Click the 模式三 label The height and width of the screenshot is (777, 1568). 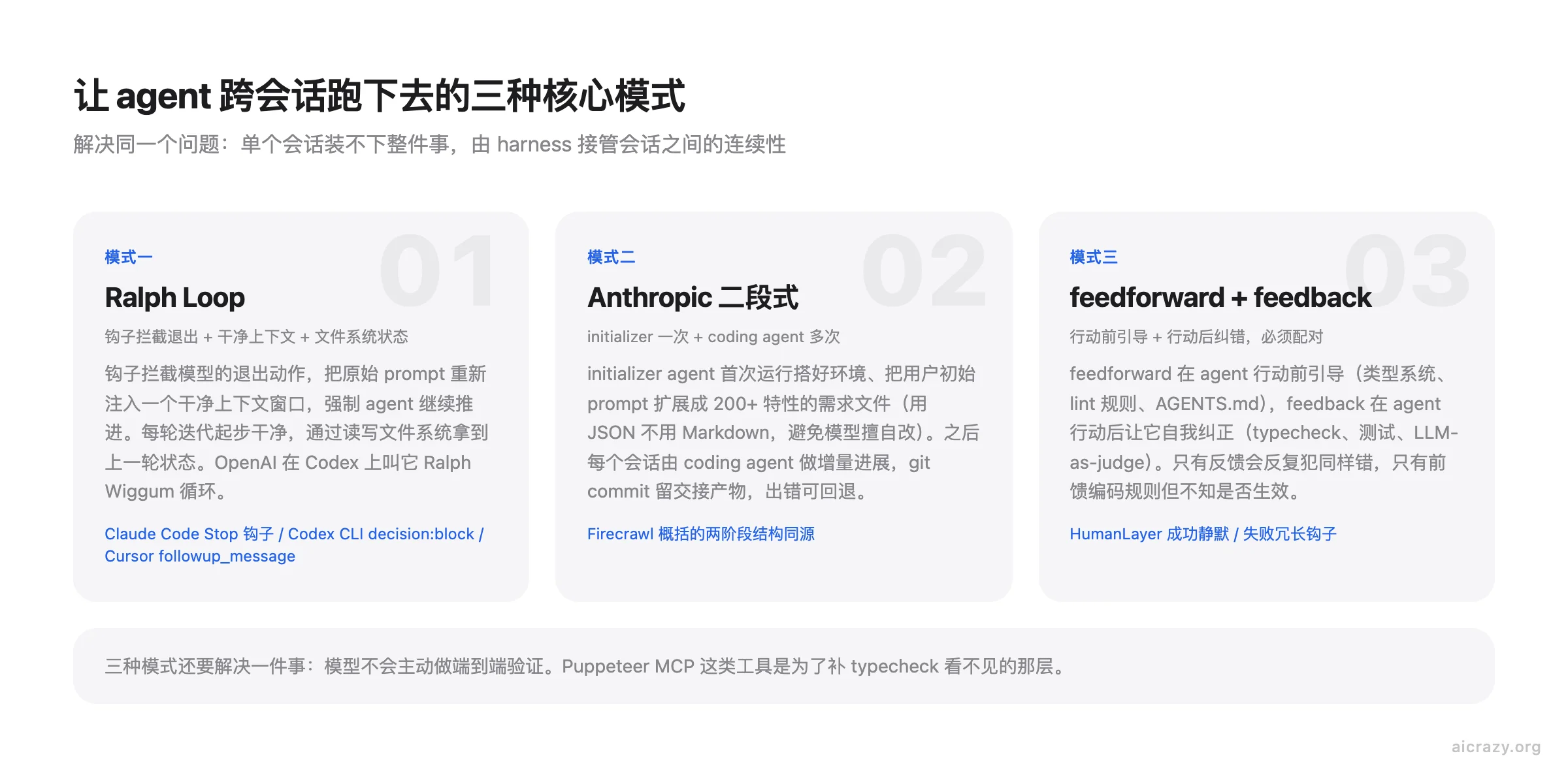click(x=1094, y=257)
